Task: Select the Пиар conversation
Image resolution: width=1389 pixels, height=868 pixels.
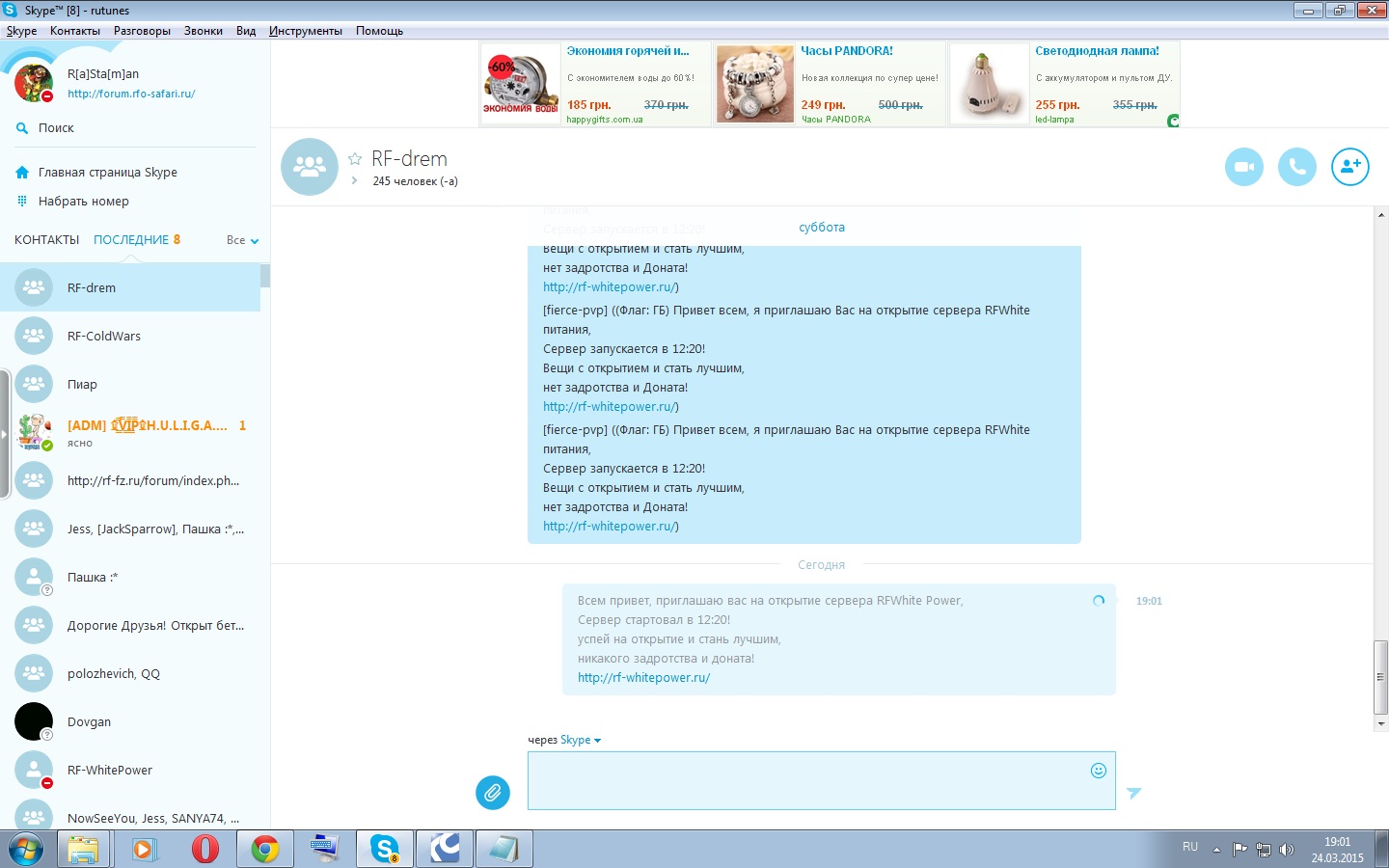Action: click(x=130, y=384)
